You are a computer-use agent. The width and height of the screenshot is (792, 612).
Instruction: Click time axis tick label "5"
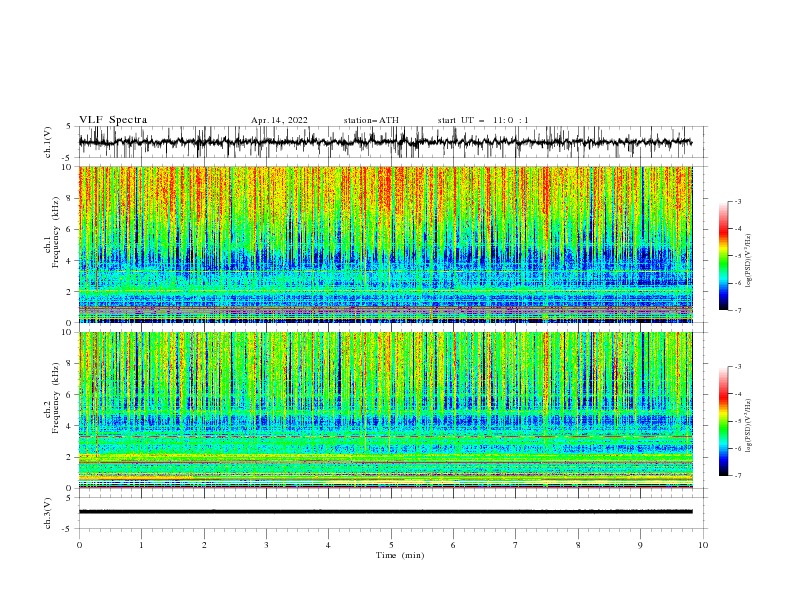click(x=391, y=545)
